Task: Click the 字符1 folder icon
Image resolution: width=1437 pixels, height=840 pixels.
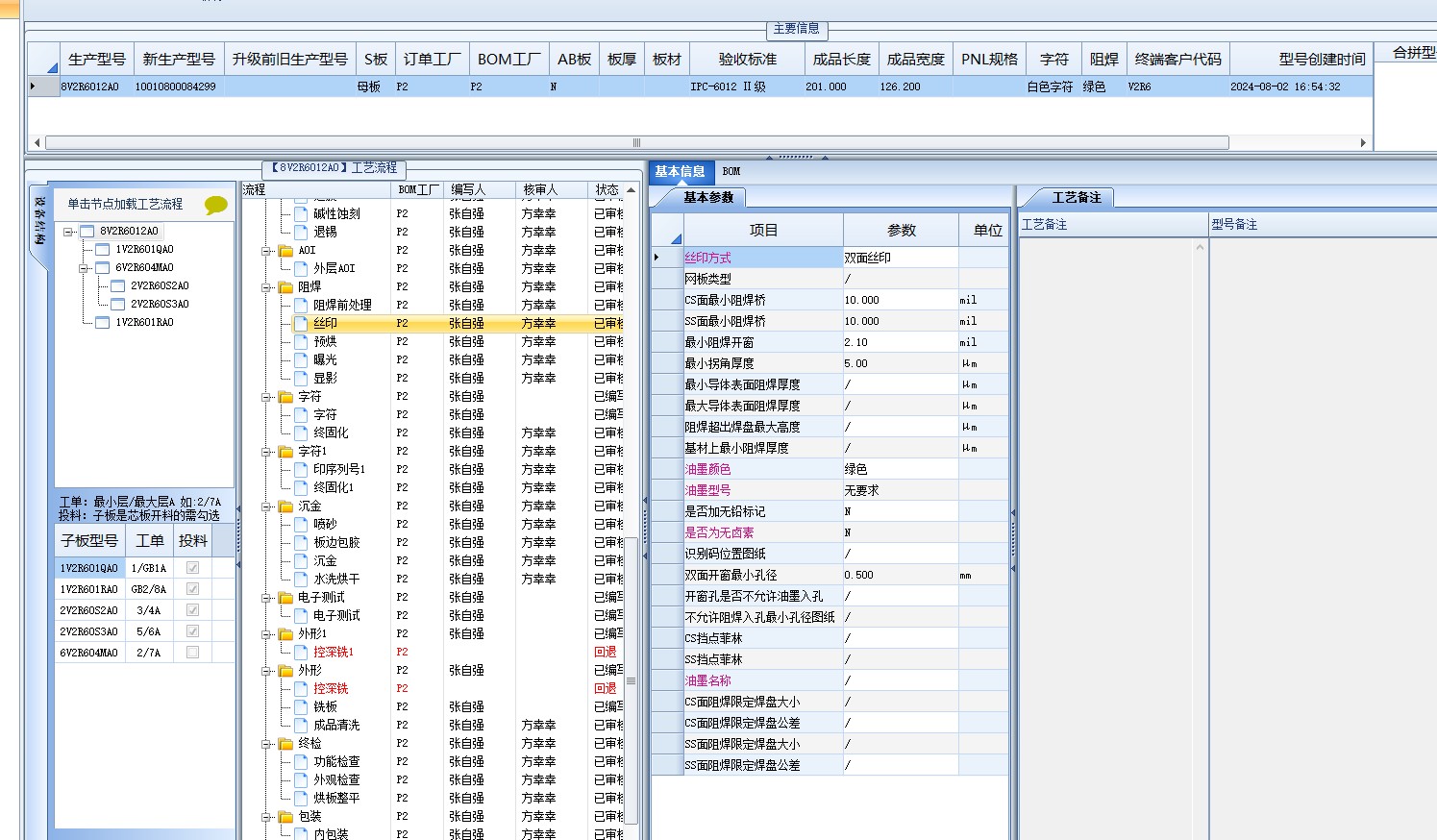Action: [285, 451]
